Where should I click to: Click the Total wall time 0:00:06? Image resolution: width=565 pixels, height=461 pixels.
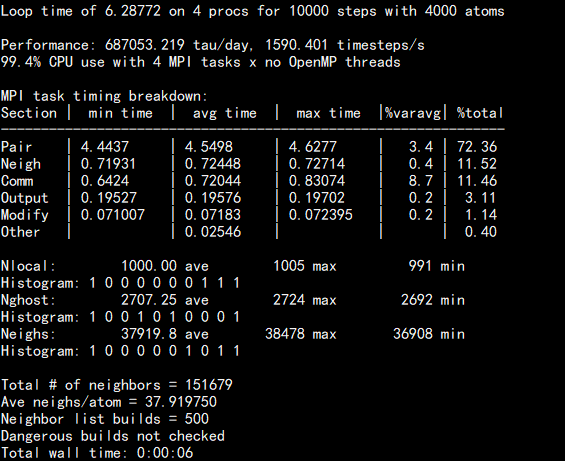(165, 453)
